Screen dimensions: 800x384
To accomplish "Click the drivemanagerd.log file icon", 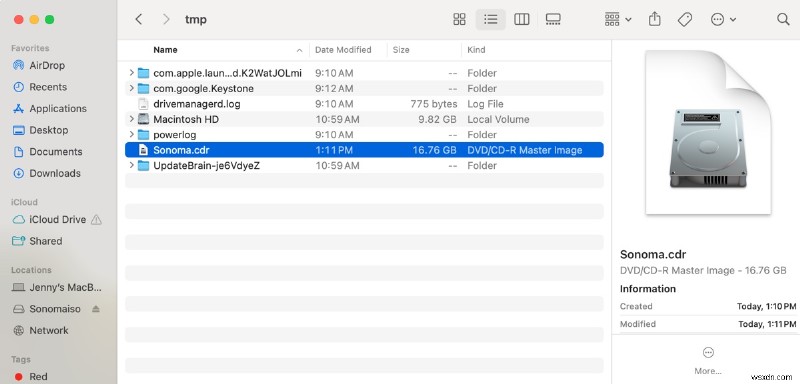I will coord(143,104).
